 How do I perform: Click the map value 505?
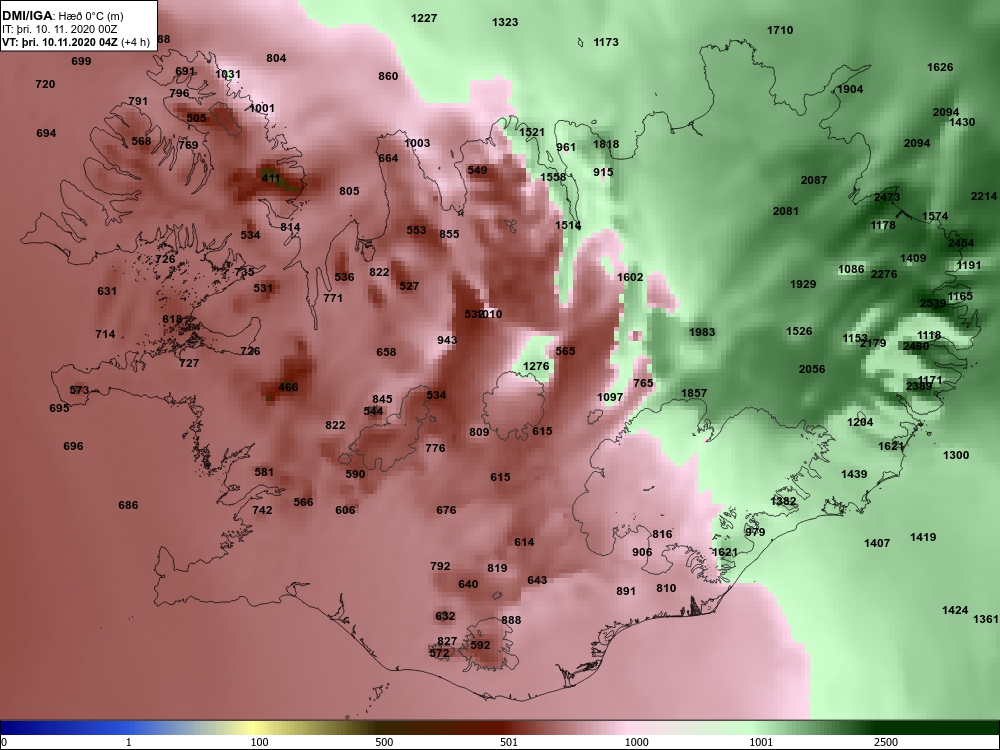[x=196, y=118]
